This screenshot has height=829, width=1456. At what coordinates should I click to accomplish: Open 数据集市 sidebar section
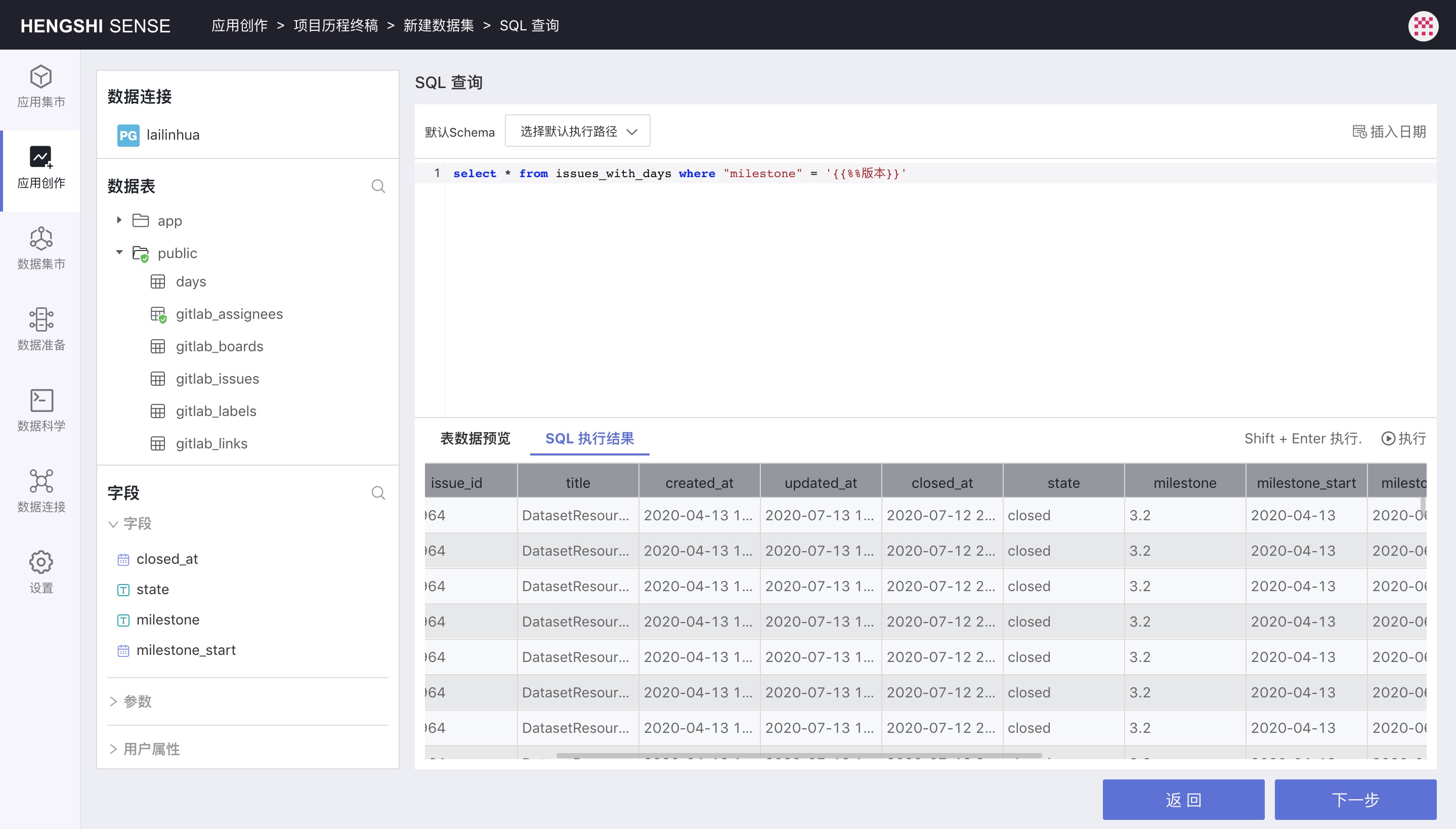pos(41,248)
